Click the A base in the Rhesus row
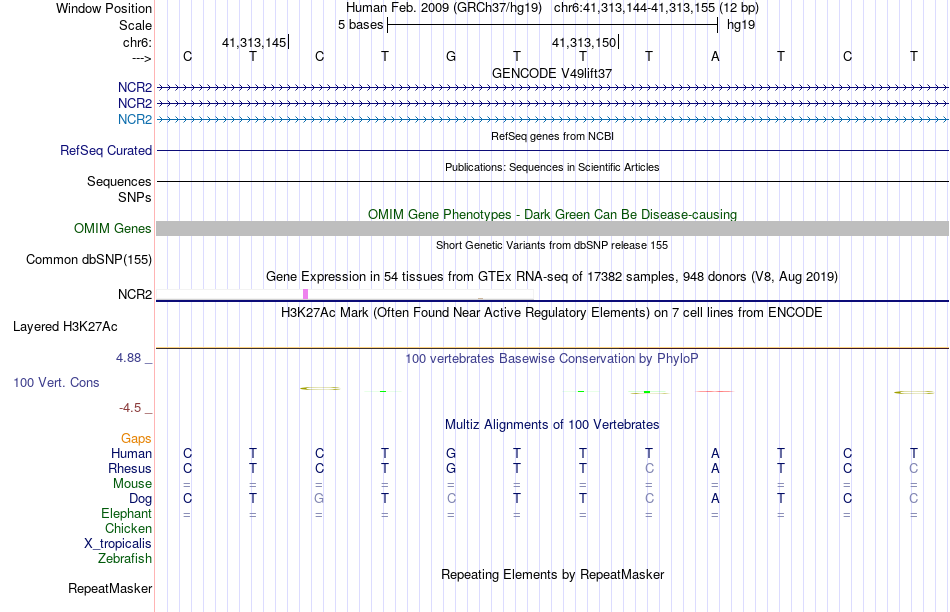This screenshot has width=950, height=612. pyautogui.click(x=715, y=468)
